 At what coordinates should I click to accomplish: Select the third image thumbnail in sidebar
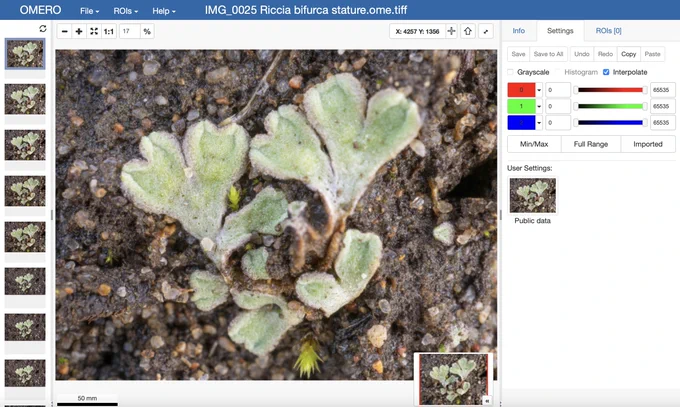[x=25, y=145]
